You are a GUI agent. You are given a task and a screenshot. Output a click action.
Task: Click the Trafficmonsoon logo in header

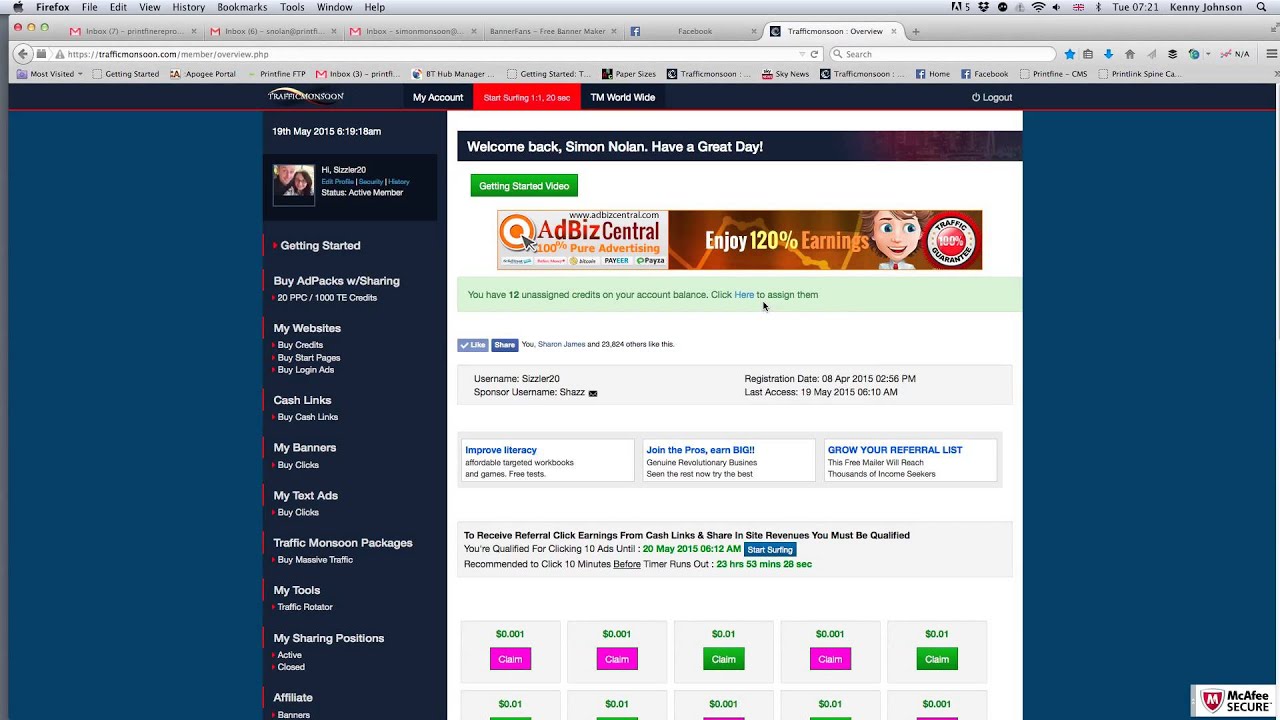[306, 96]
